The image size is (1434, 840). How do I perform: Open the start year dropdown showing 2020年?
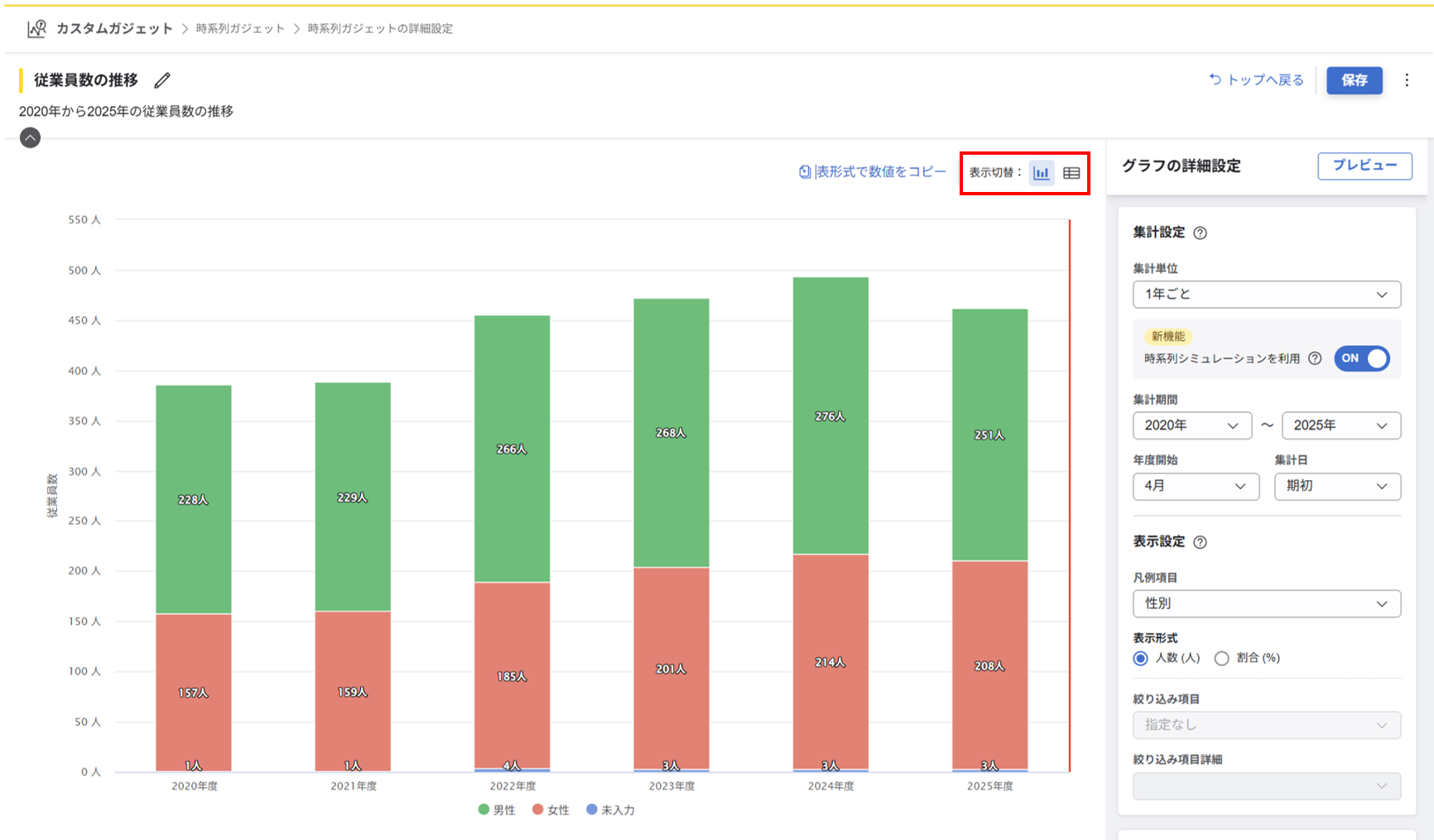pos(1191,425)
